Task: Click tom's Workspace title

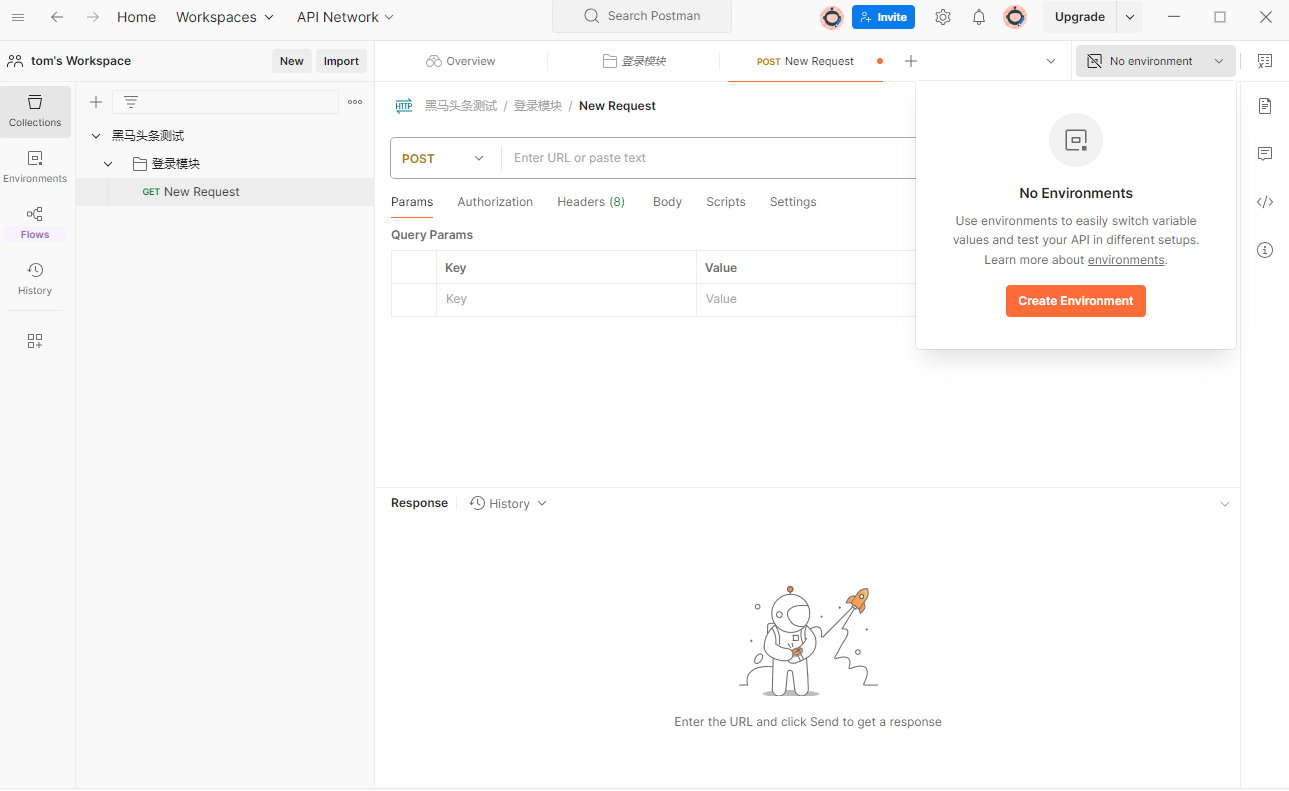Action: 81,61
